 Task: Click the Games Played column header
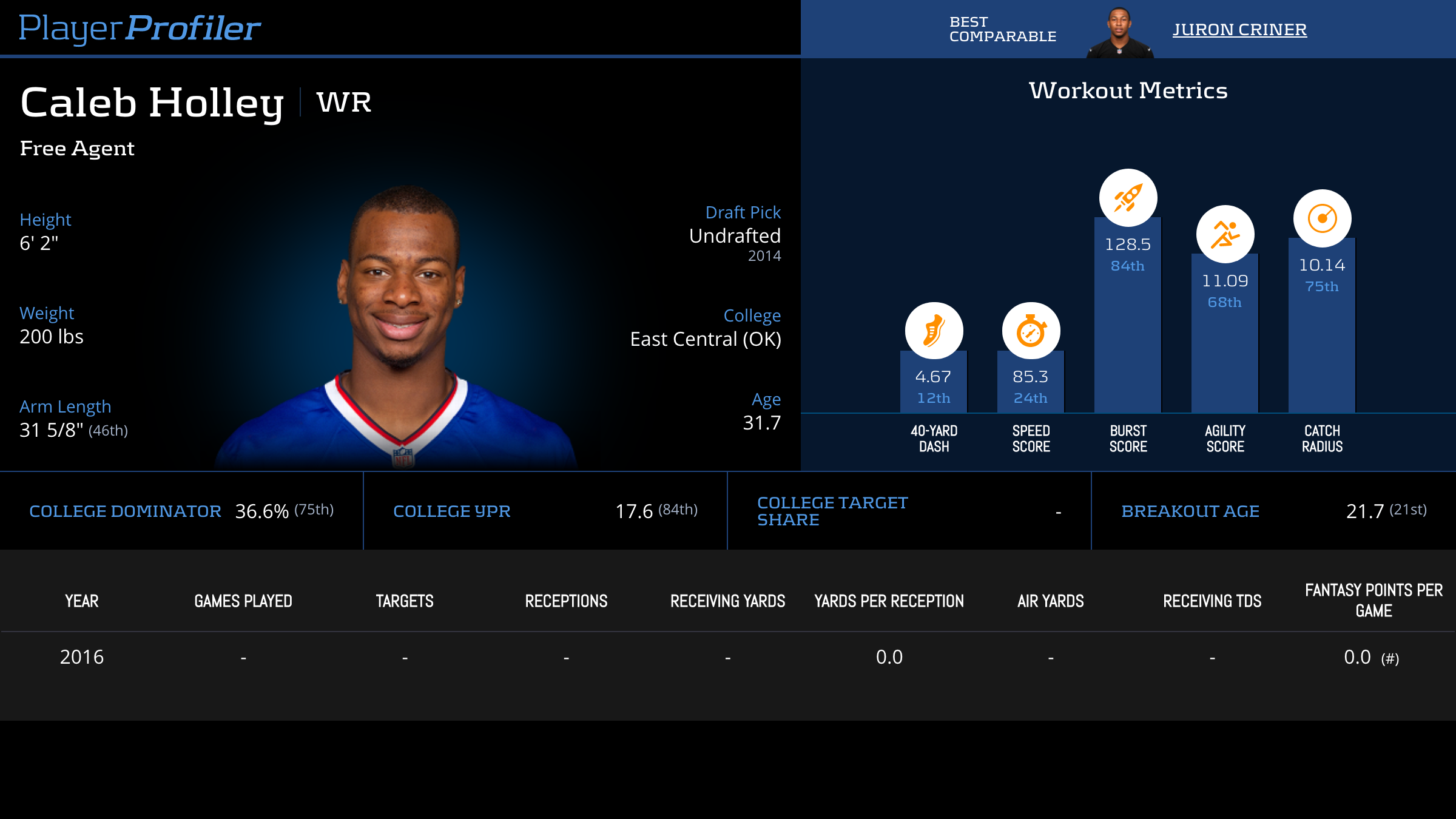point(243,601)
